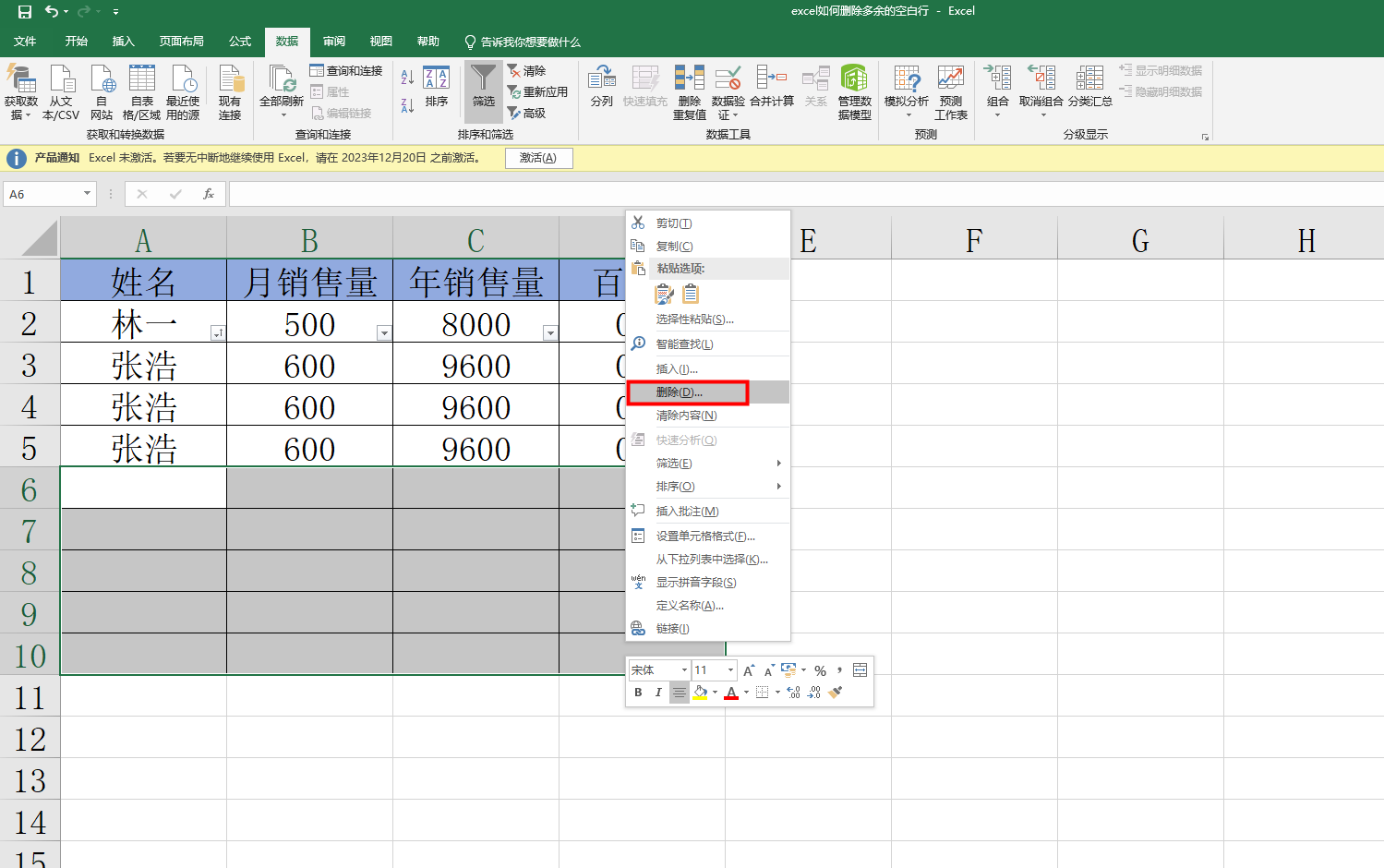The image size is (1384, 868).
Task: Open the font size 11 dropdown
Action: point(730,670)
